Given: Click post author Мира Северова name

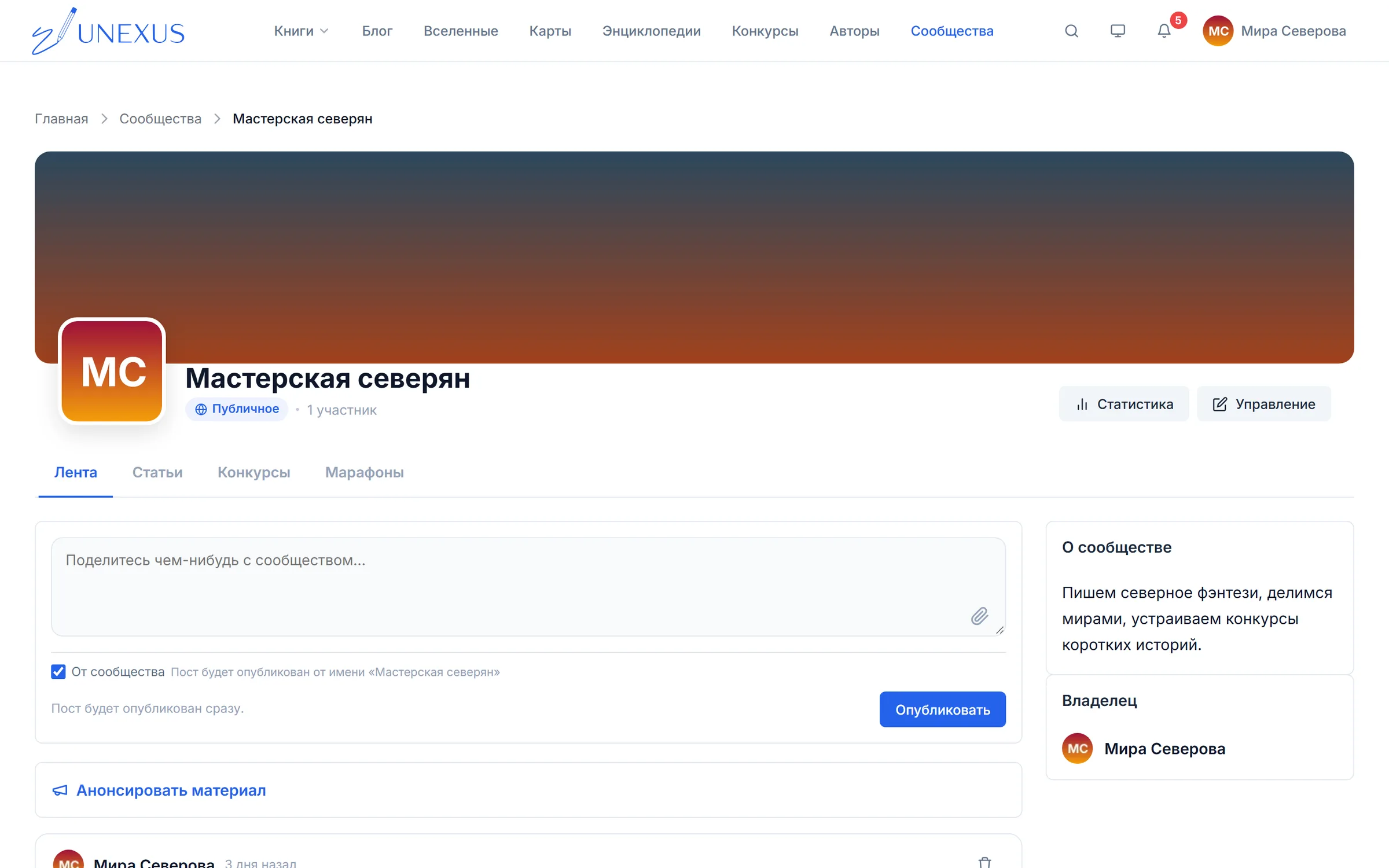Looking at the screenshot, I should click(x=154, y=862).
